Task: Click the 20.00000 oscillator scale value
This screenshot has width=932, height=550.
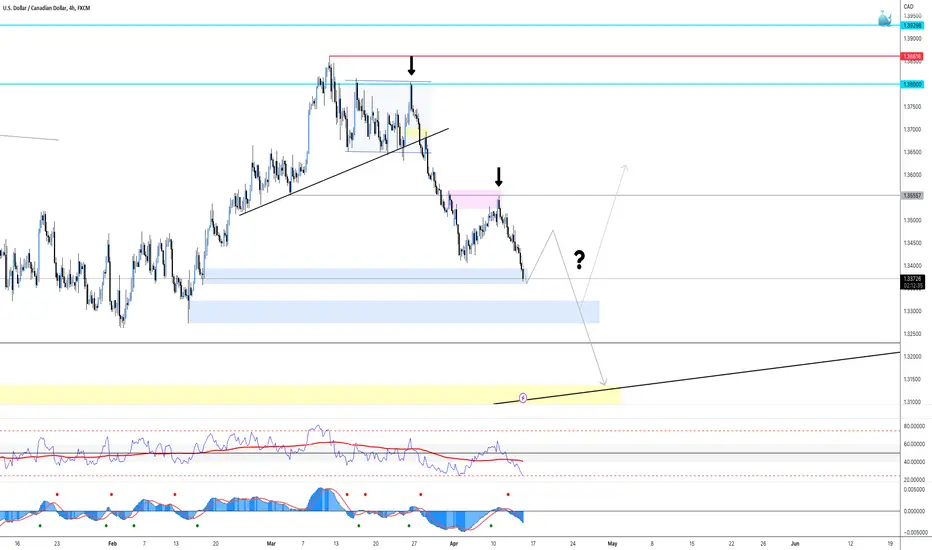Action: click(x=914, y=480)
